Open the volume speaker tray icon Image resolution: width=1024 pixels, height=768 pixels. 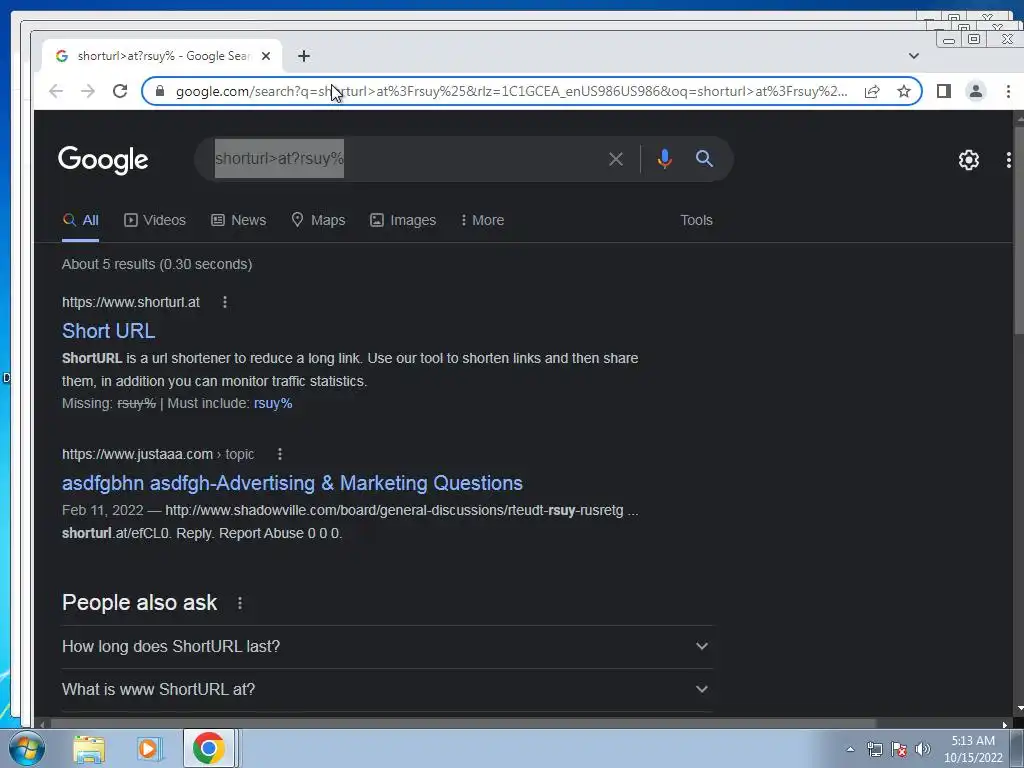(x=923, y=749)
